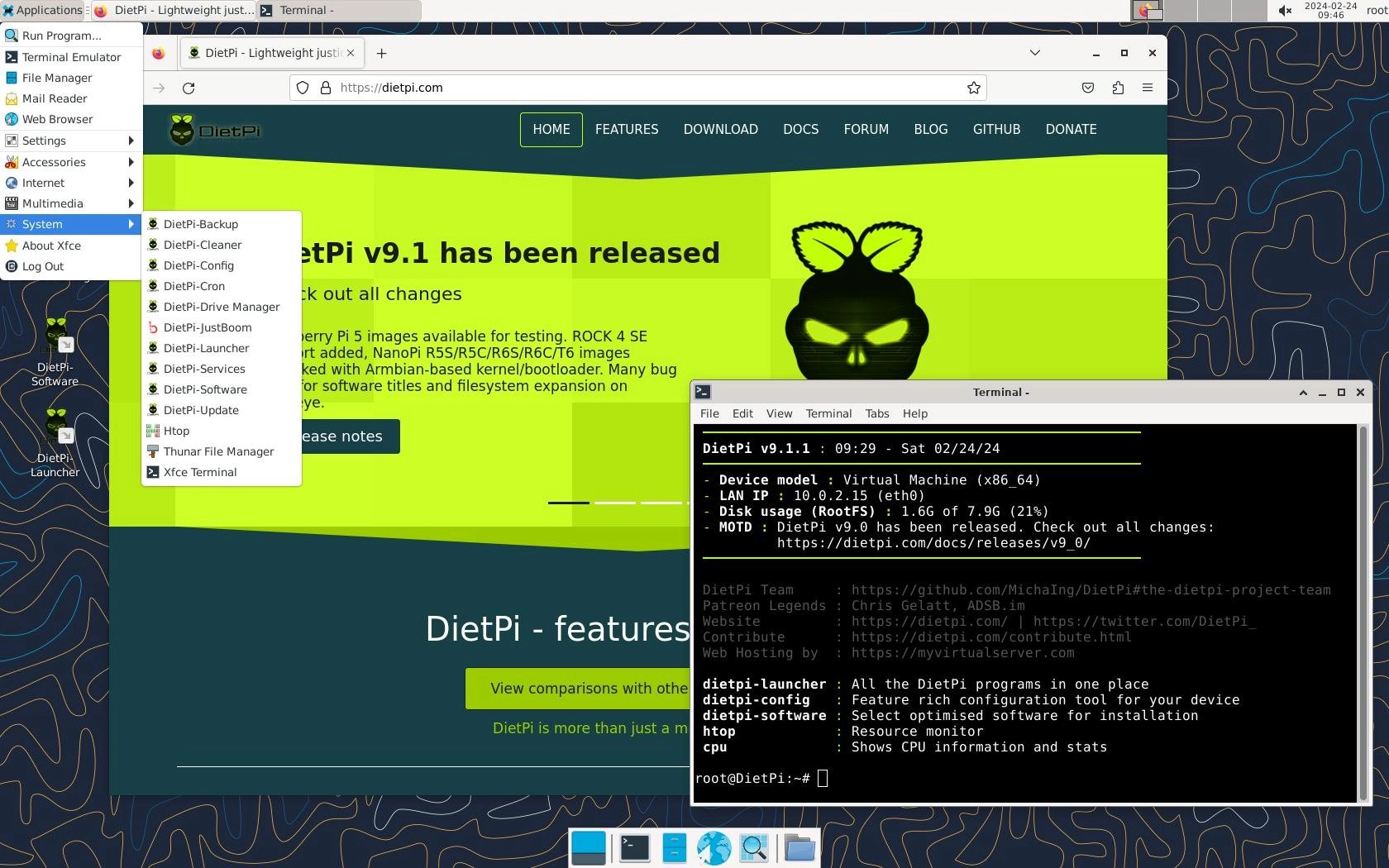Open DietPi-JustBoom from the System submenu
This screenshot has height=868, width=1389.
(222, 327)
